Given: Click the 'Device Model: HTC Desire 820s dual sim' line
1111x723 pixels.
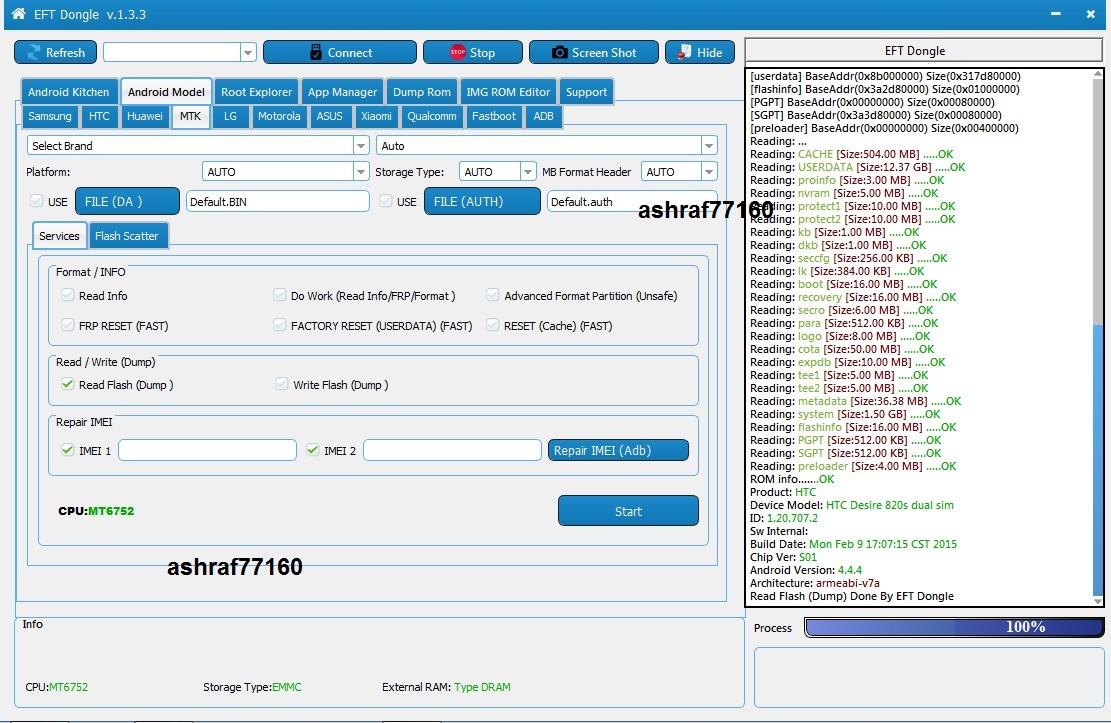Looking at the screenshot, I should coord(852,505).
